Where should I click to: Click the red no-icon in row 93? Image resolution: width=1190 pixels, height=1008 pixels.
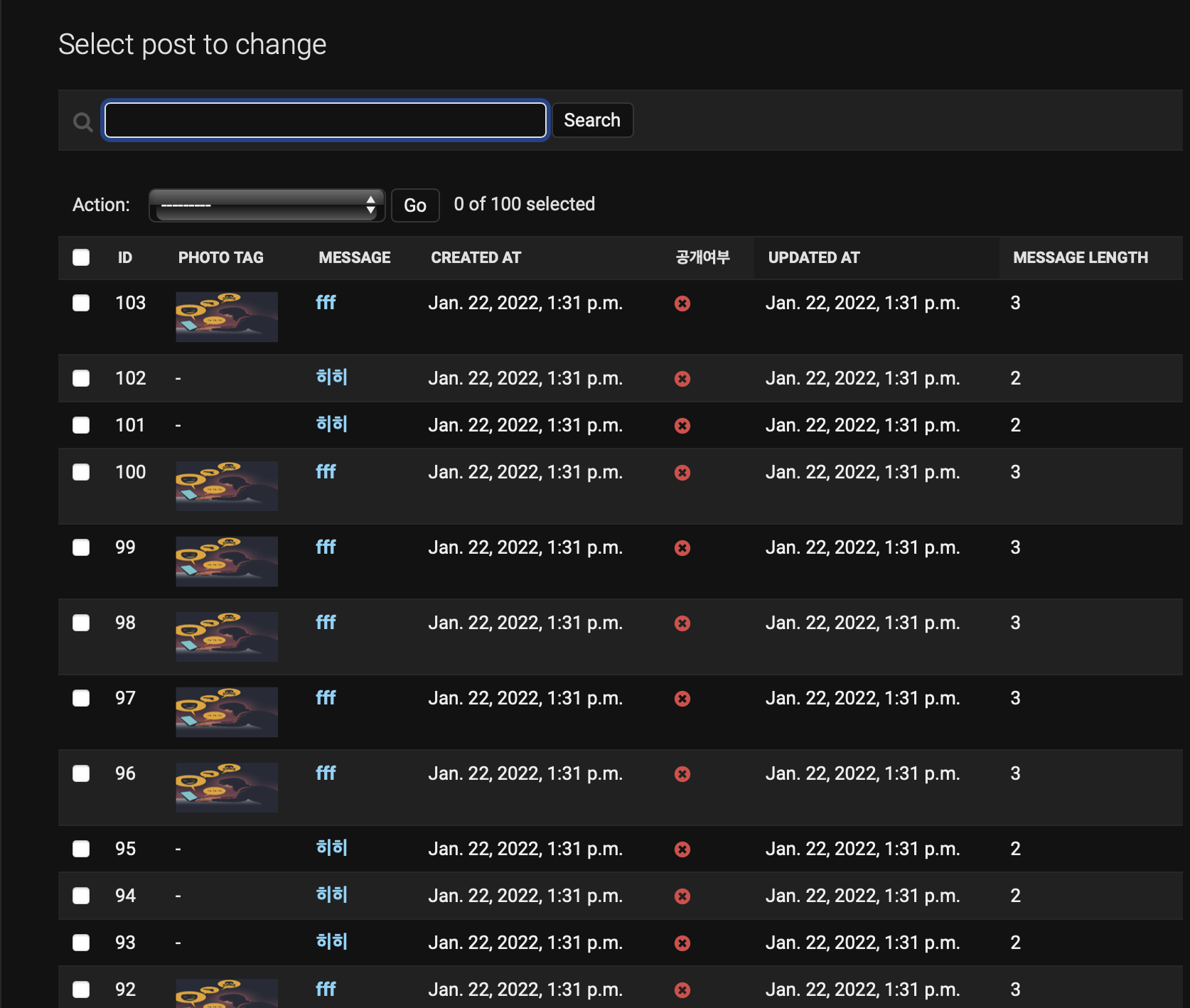[682, 943]
